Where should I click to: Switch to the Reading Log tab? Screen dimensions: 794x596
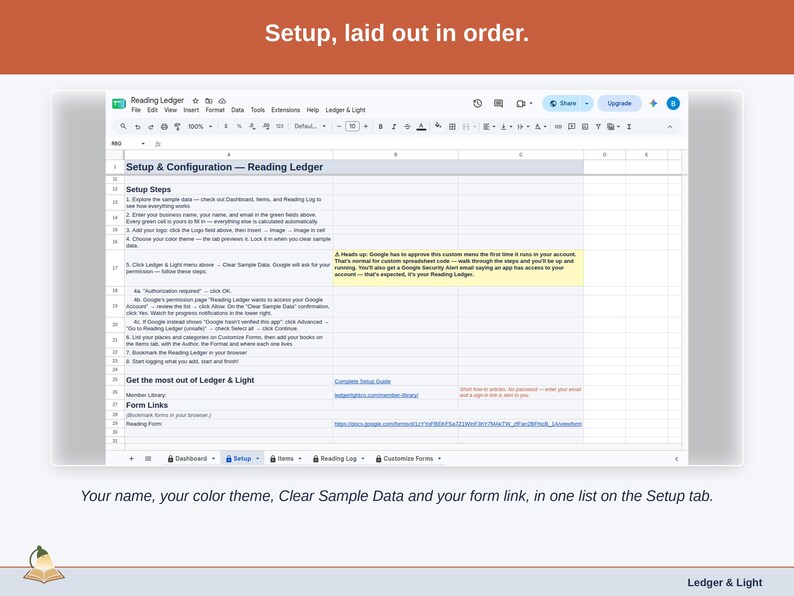pos(338,458)
